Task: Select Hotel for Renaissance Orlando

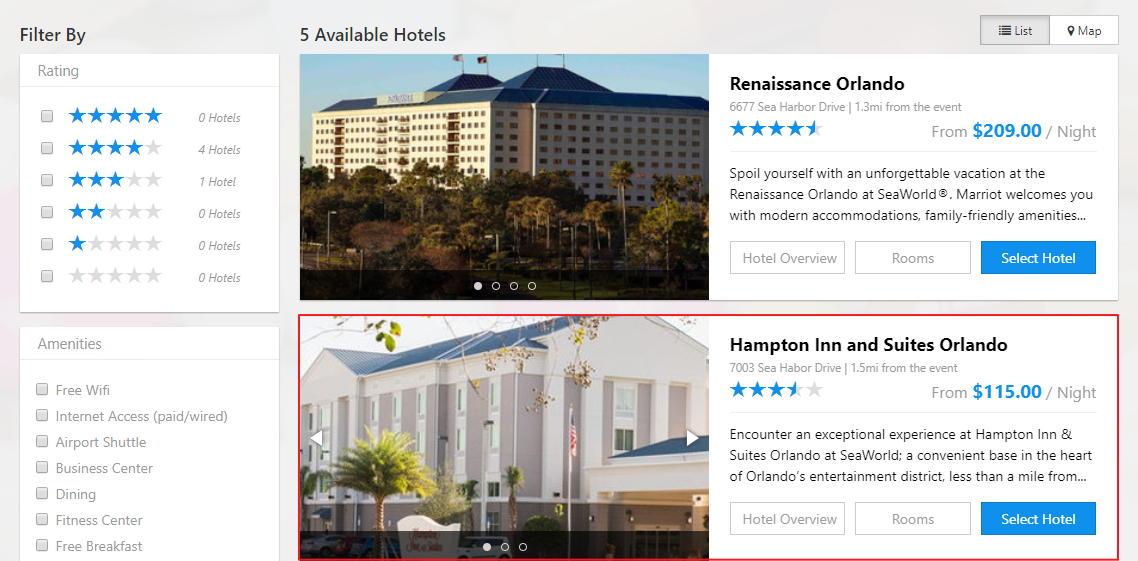Action: point(1038,258)
